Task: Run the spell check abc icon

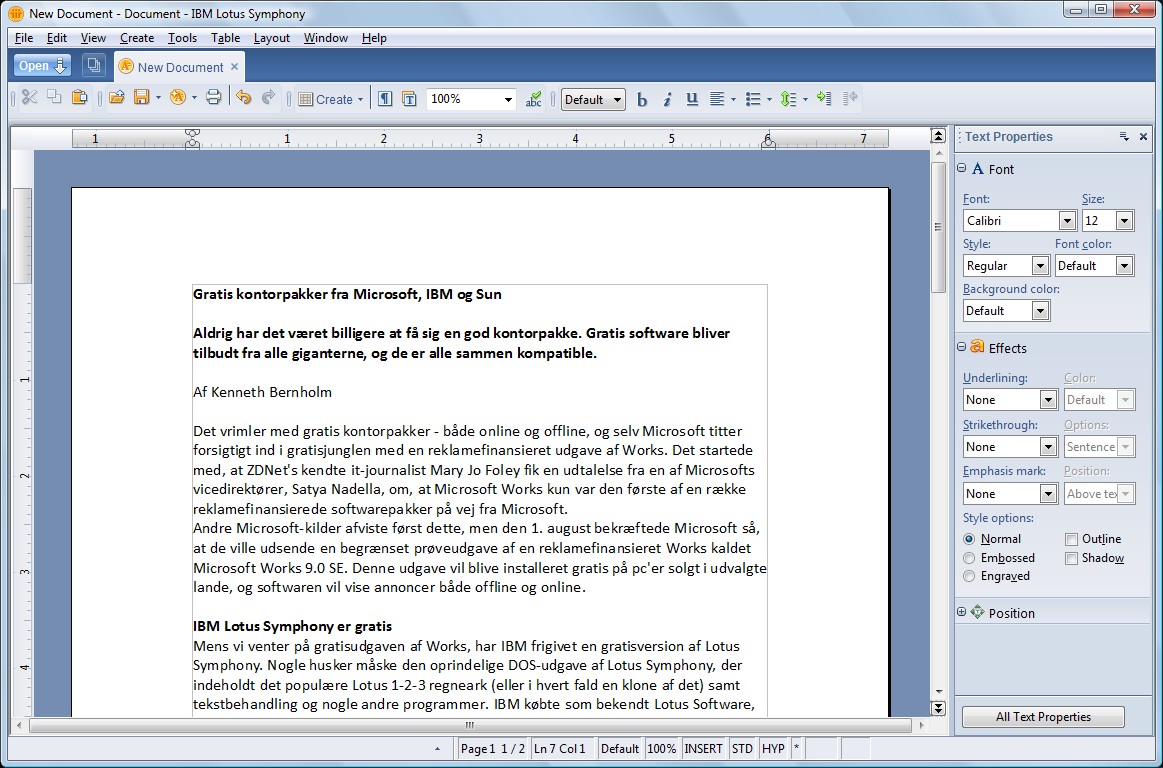Action: coord(533,99)
